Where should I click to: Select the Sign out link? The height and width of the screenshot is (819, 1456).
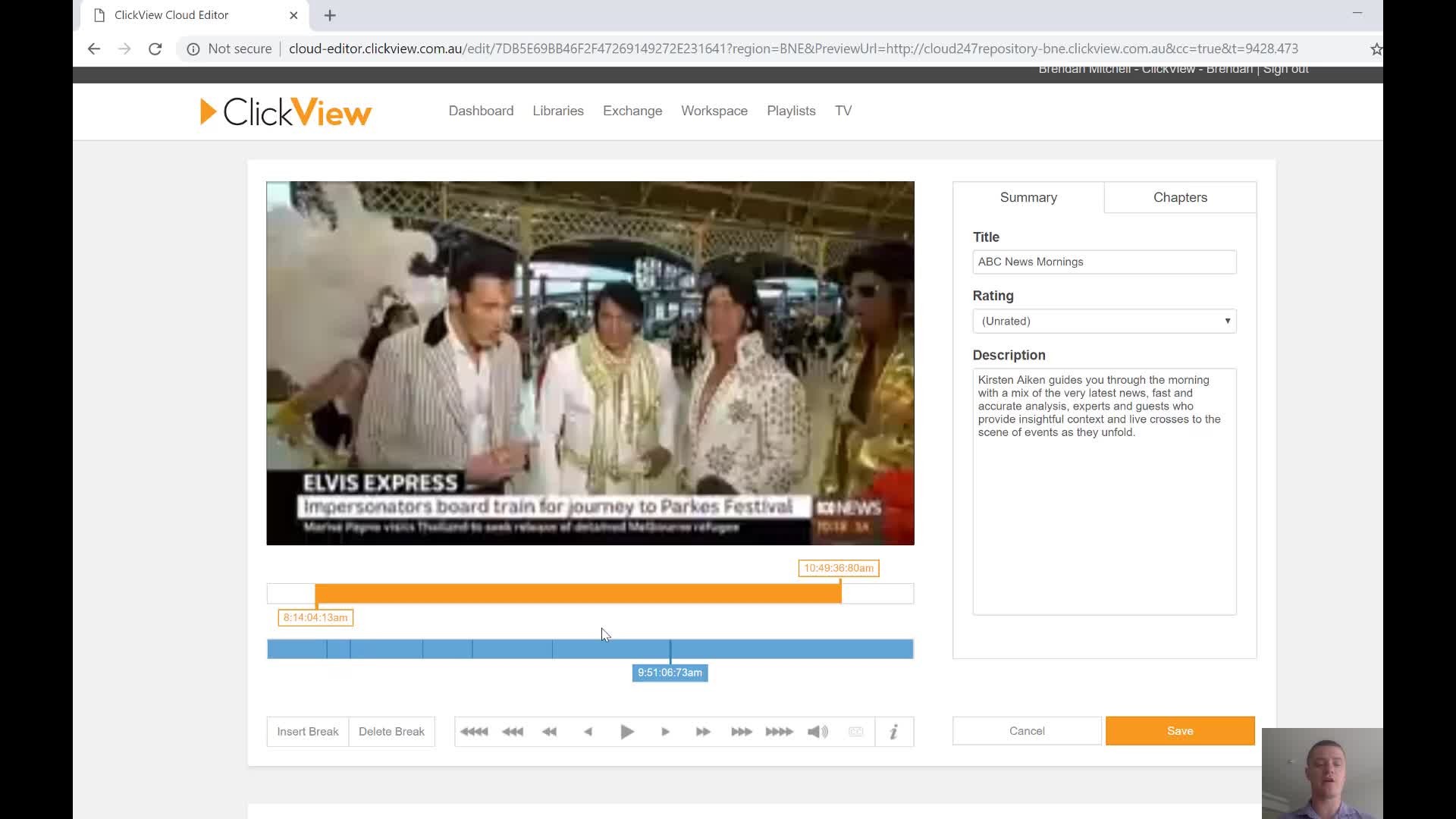coord(1285,68)
